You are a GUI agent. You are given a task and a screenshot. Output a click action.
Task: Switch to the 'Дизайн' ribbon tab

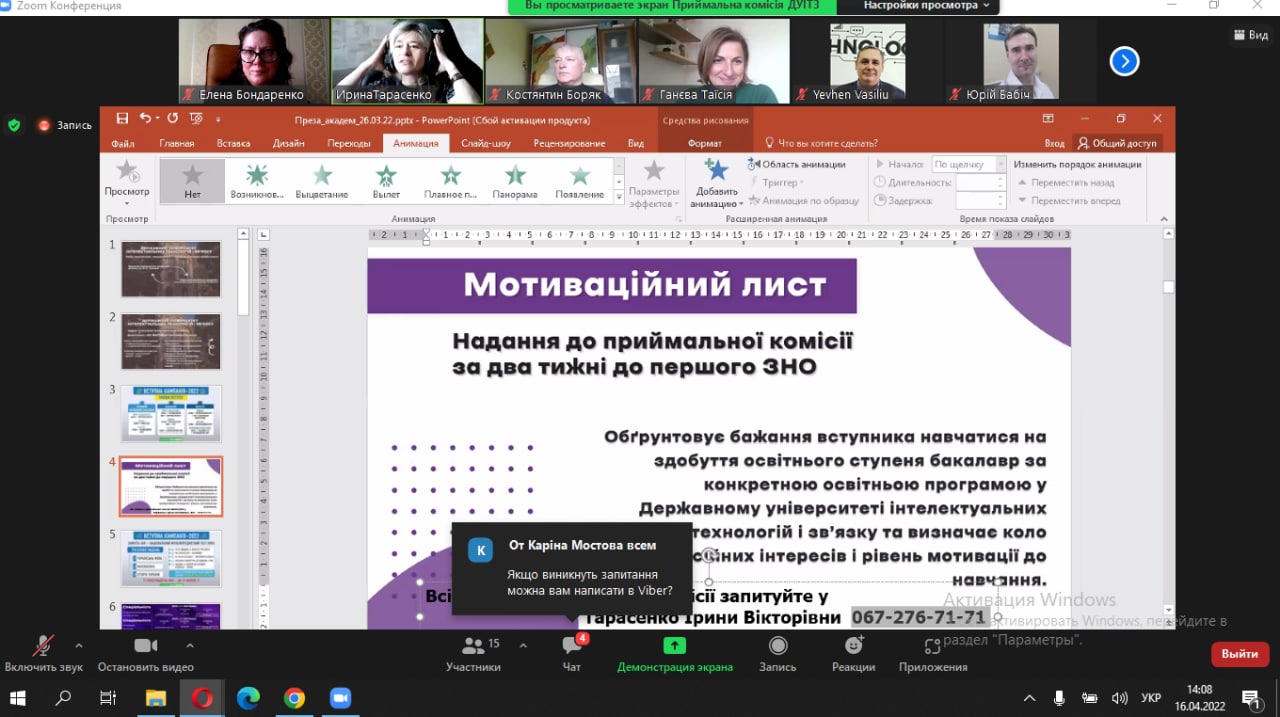point(288,143)
